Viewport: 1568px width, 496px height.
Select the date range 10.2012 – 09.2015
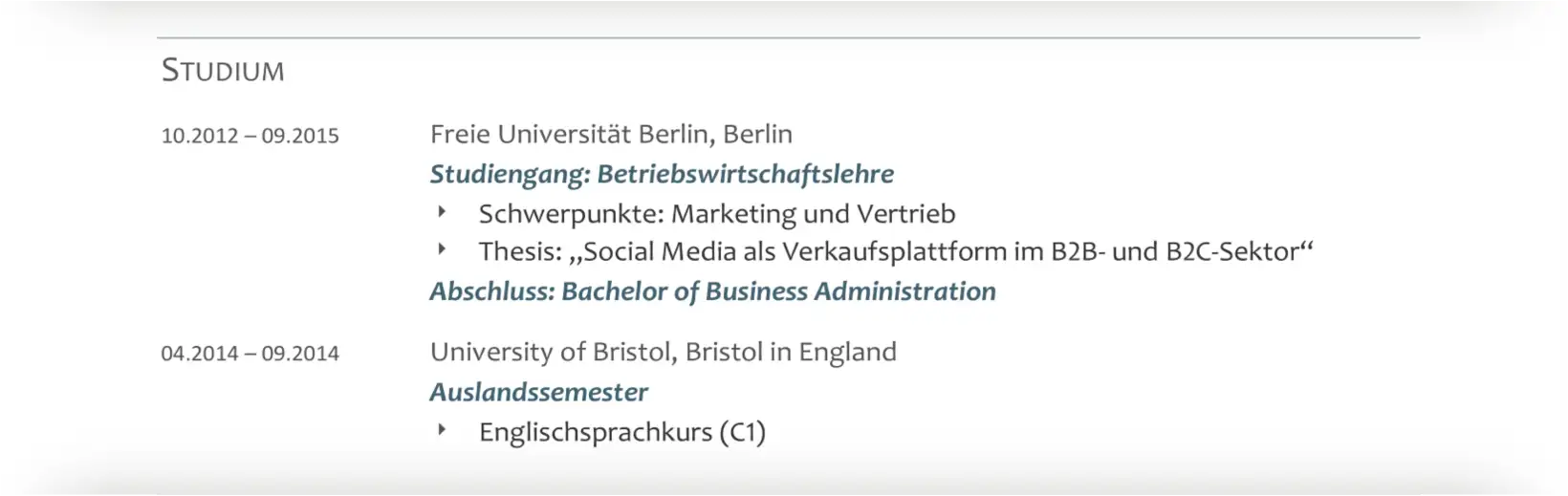[250, 136]
